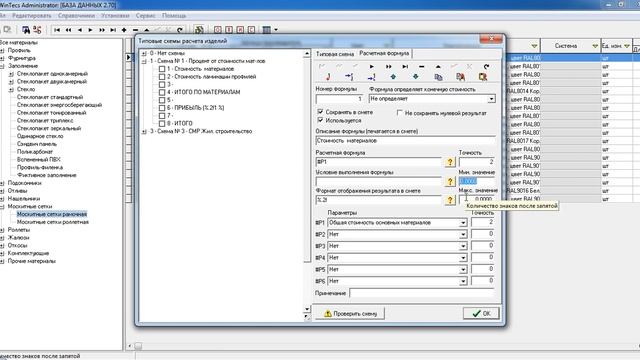The height and width of the screenshot is (360, 640).
Task: Open the #P2 parameter dropdown
Action: click(x=463, y=235)
